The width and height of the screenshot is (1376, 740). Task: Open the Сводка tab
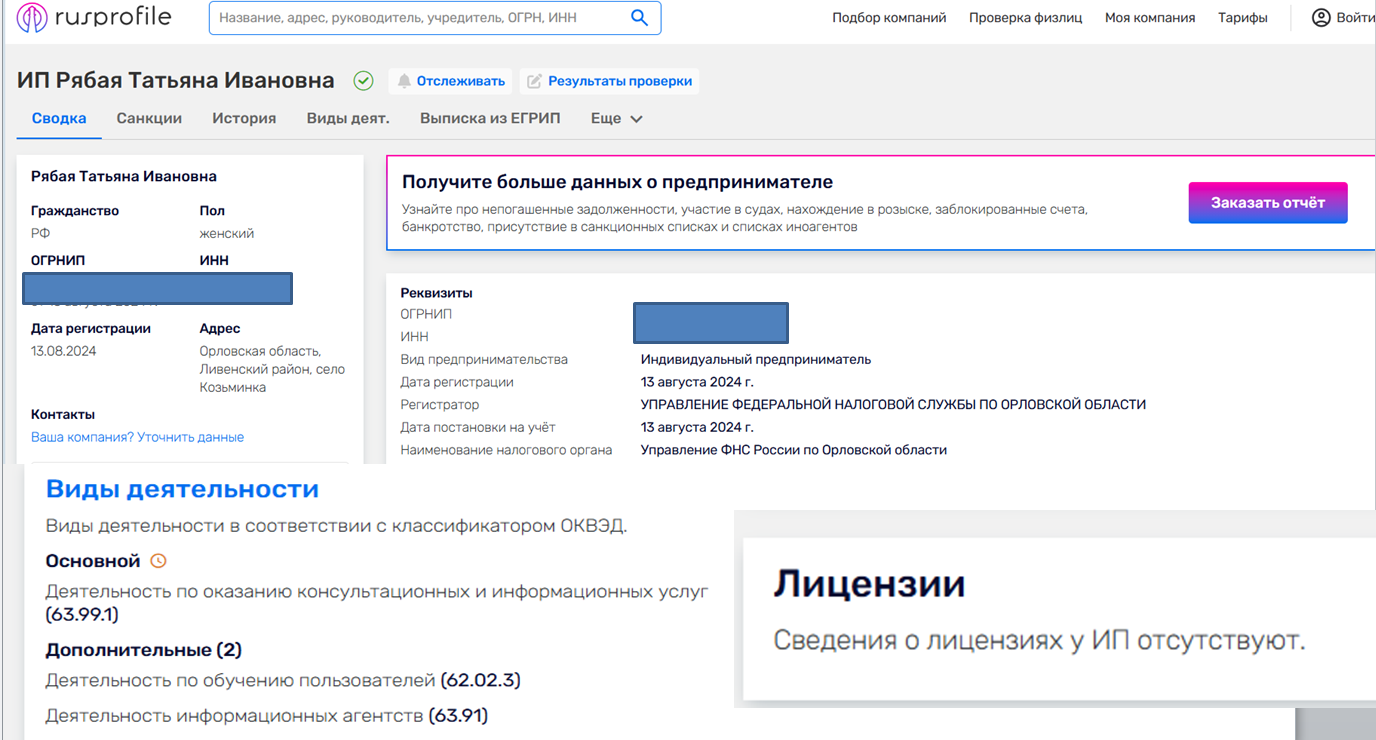pyautogui.click(x=59, y=118)
